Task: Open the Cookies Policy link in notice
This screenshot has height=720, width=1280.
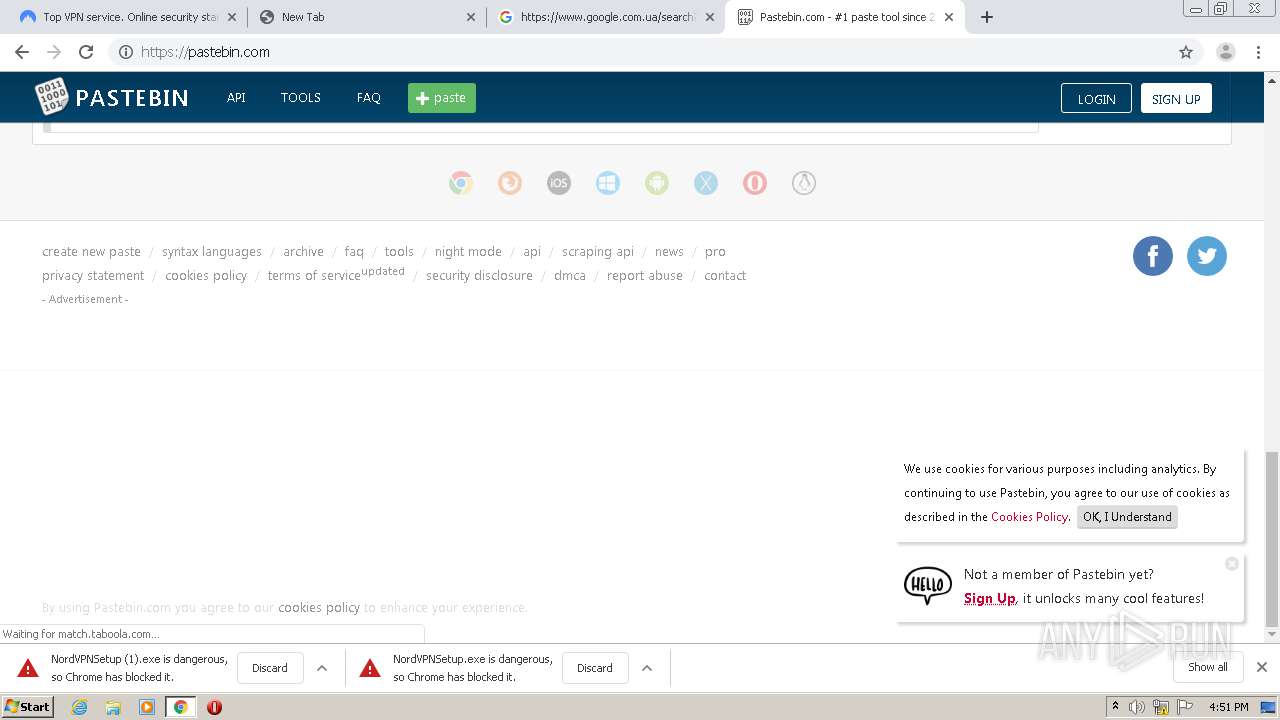Action: click(1029, 517)
